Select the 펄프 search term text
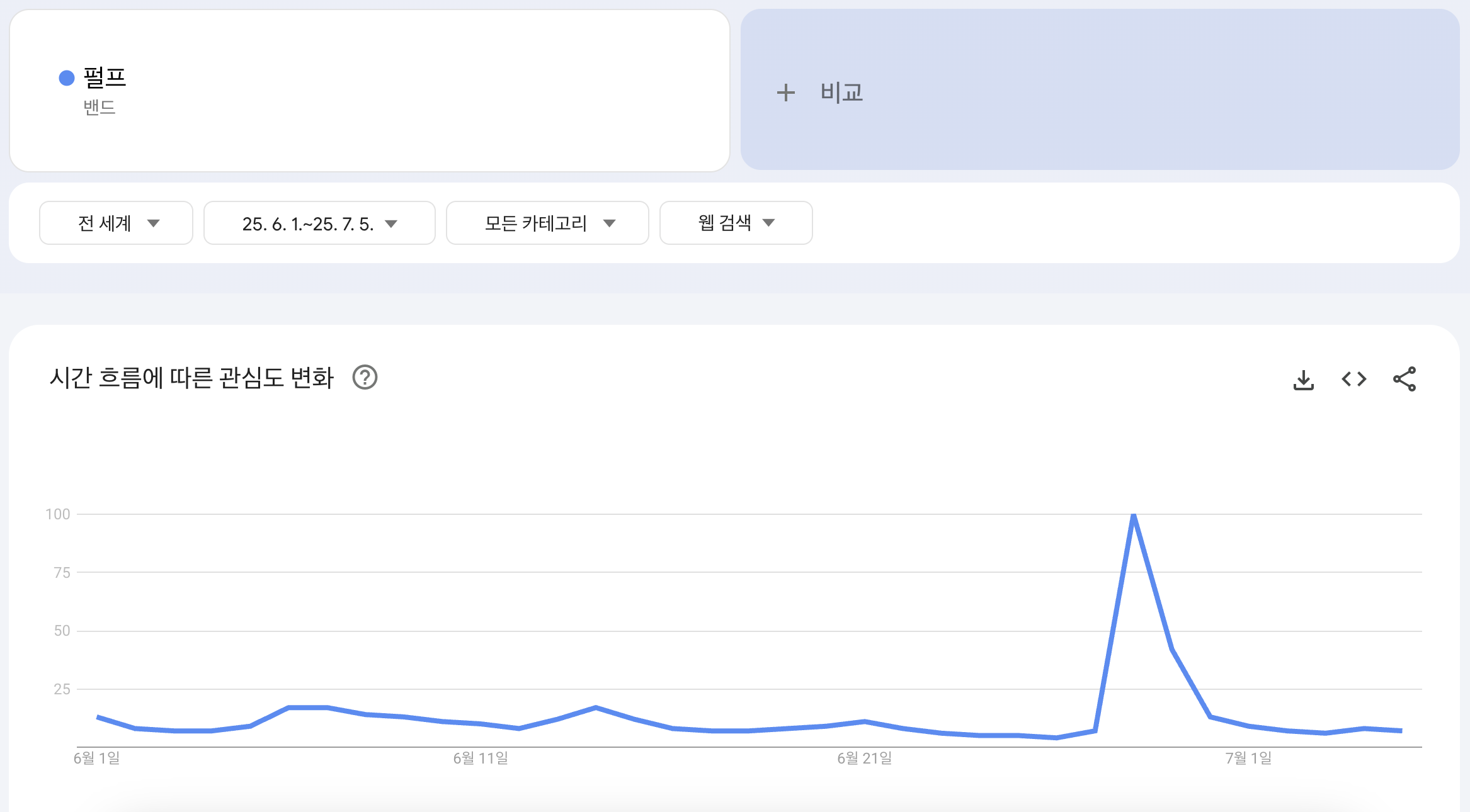This screenshot has width=1470, height=812. [105, 77]
